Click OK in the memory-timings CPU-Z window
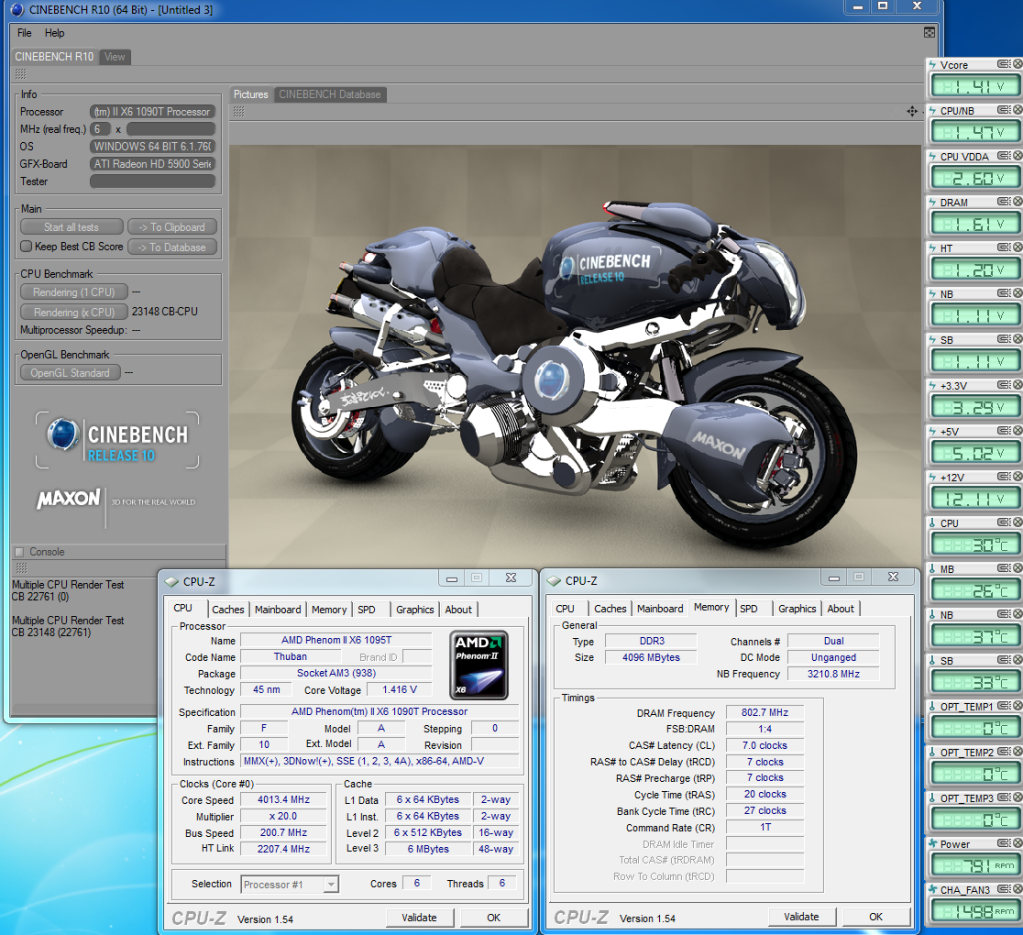 (x=876, y=917)
